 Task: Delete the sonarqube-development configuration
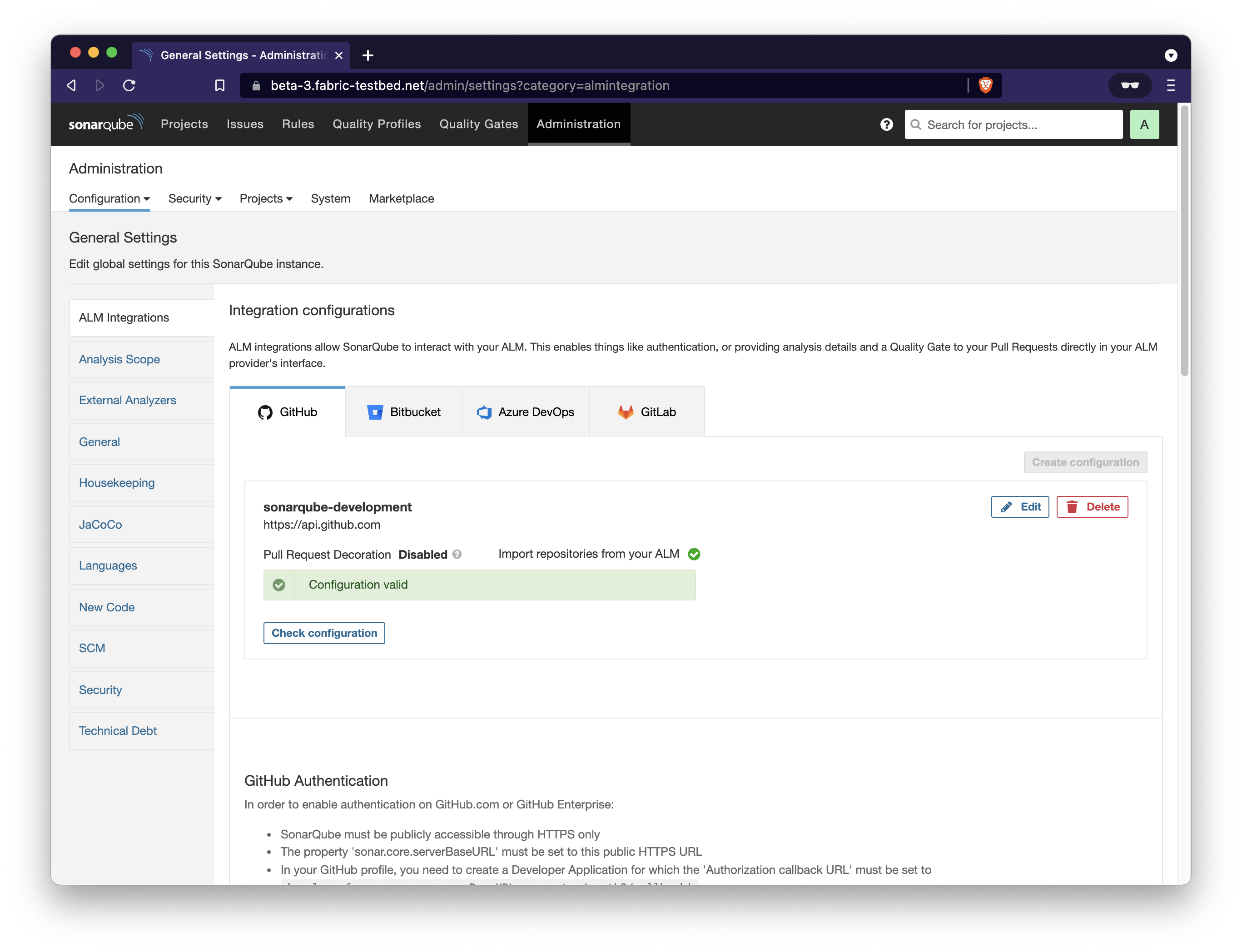1092,506
